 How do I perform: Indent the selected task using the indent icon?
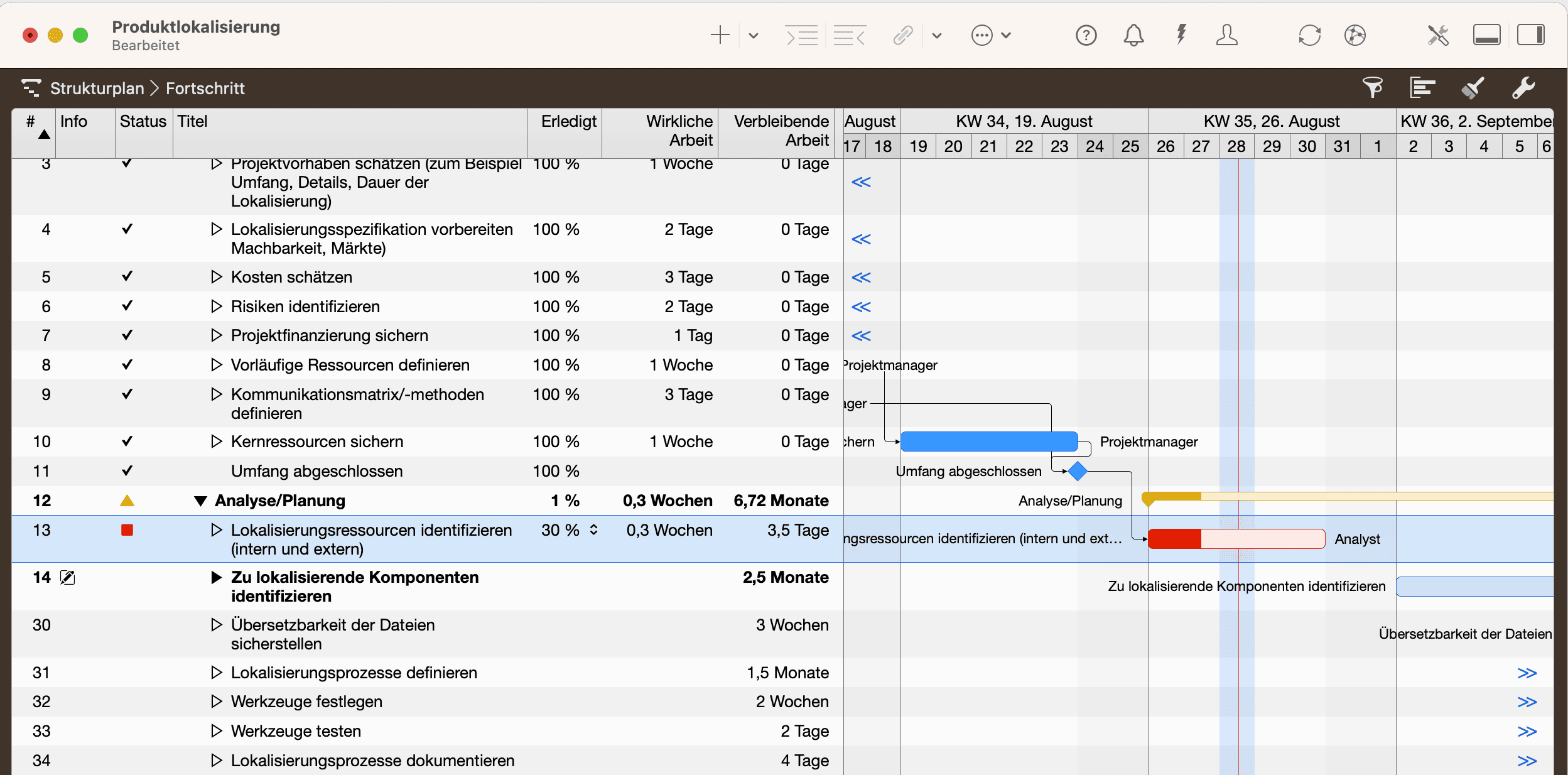[x=802, y=35]
